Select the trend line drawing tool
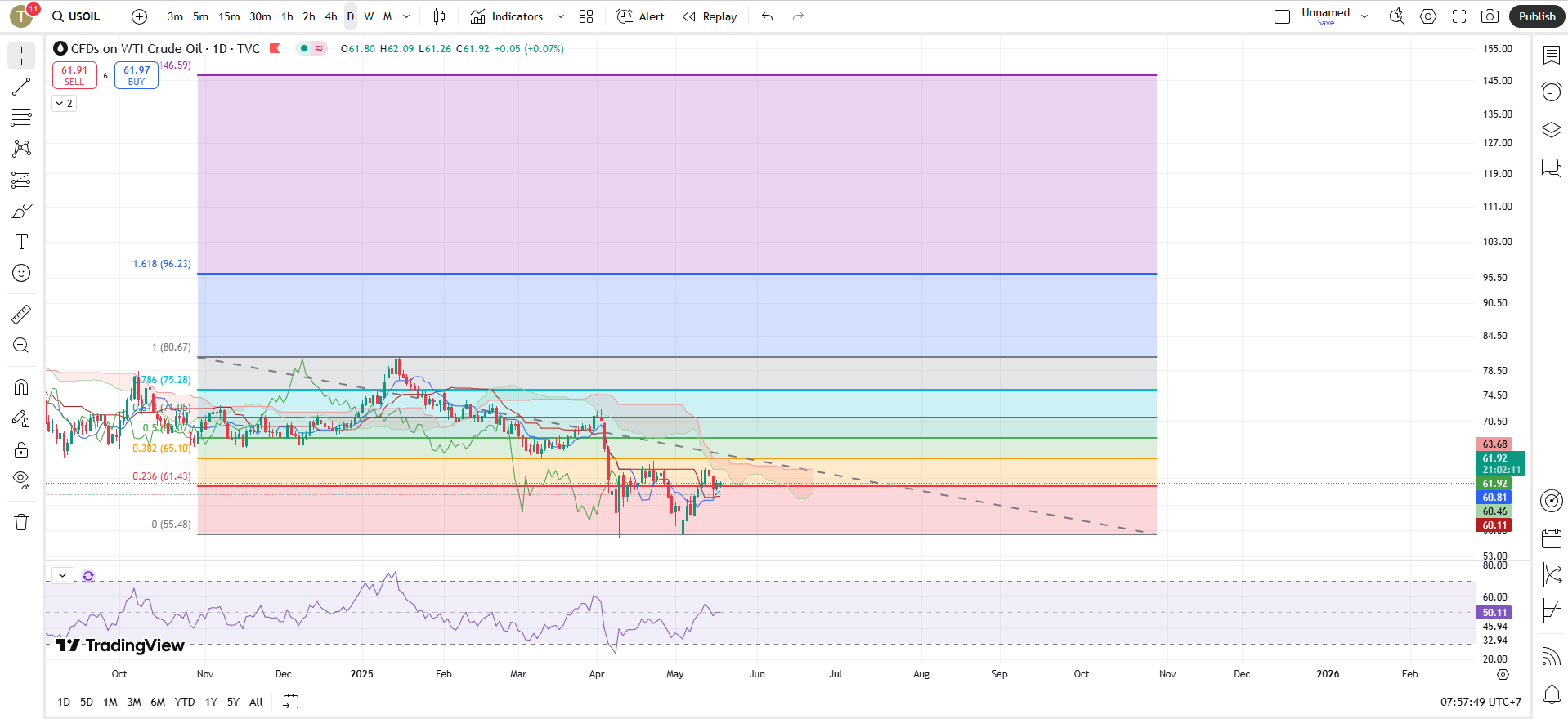Image resolution: width=1568 pixels, height=719 pixels. [x=21, y=87]
